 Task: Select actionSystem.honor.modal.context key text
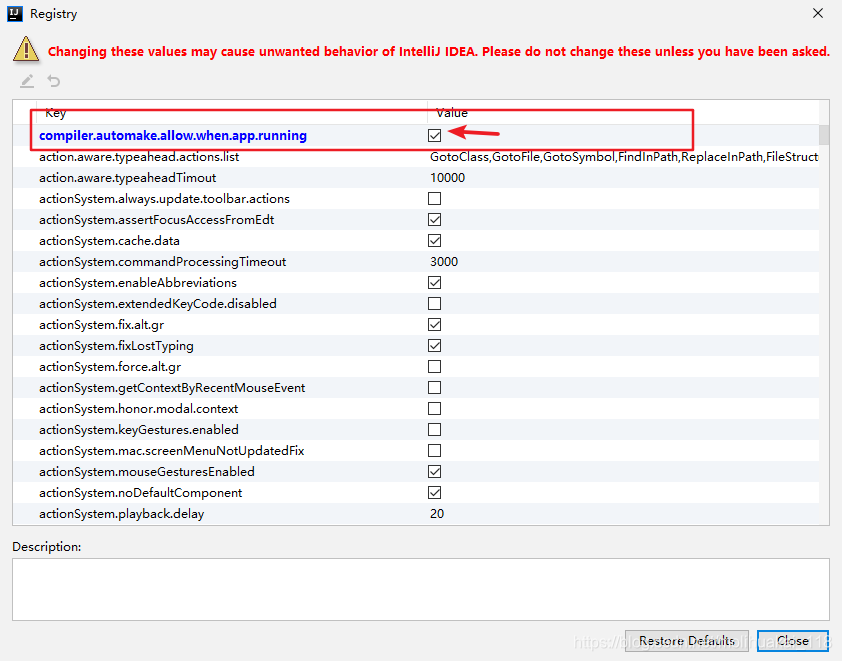(x=139, y=409)
